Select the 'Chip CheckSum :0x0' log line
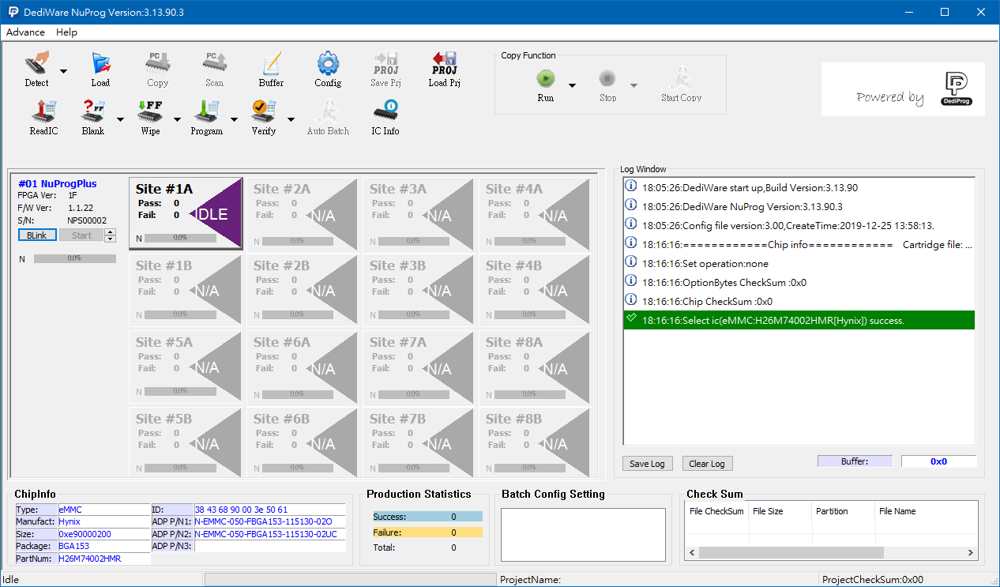Image resolution: width=1000 pixels, height=587 pixels. pyautogui.click(x=798, y=301)
